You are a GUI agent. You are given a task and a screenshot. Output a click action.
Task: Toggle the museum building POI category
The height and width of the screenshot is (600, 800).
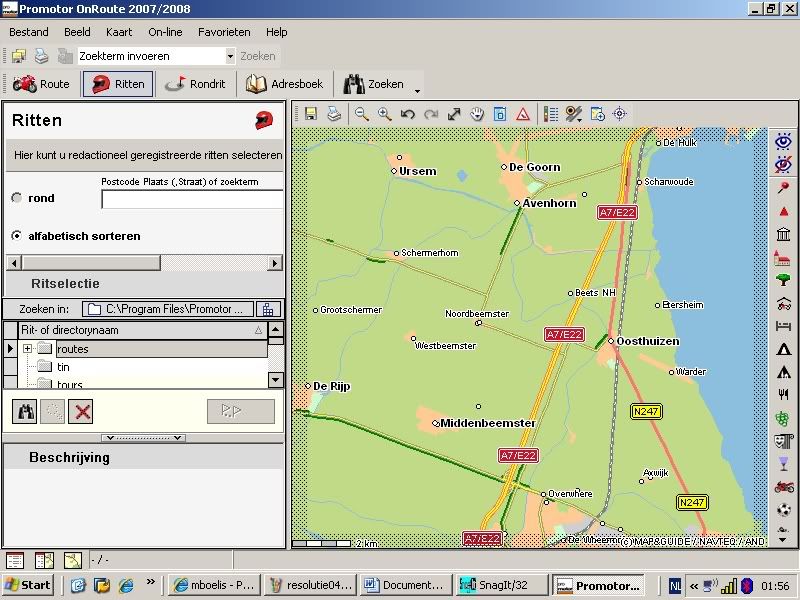(784, 234)
